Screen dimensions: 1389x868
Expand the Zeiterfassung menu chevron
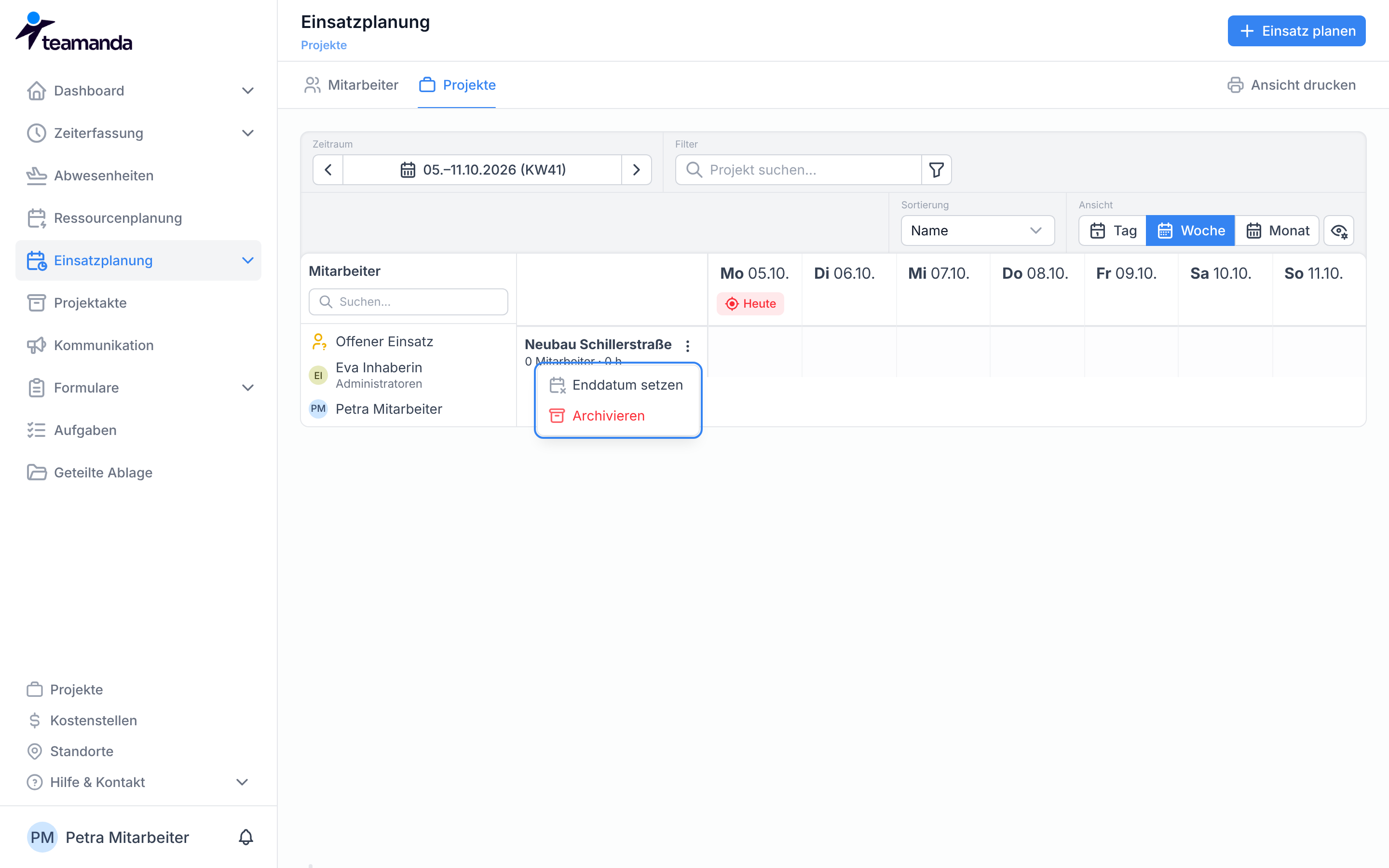[248, 133]
